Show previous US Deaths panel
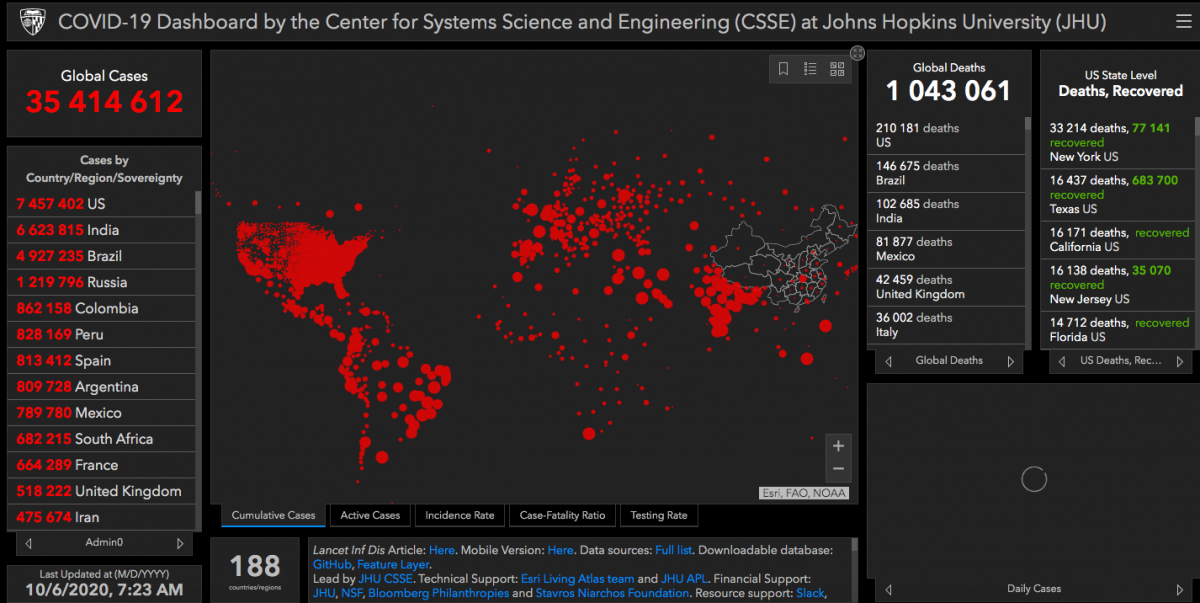 [1061, 361]
